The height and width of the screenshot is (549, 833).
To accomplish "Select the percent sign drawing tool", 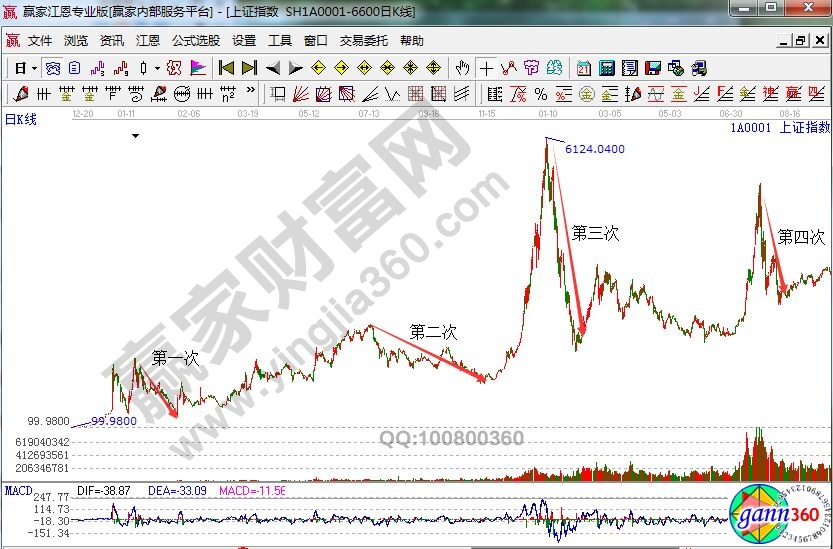I will [x=540, y=94].
